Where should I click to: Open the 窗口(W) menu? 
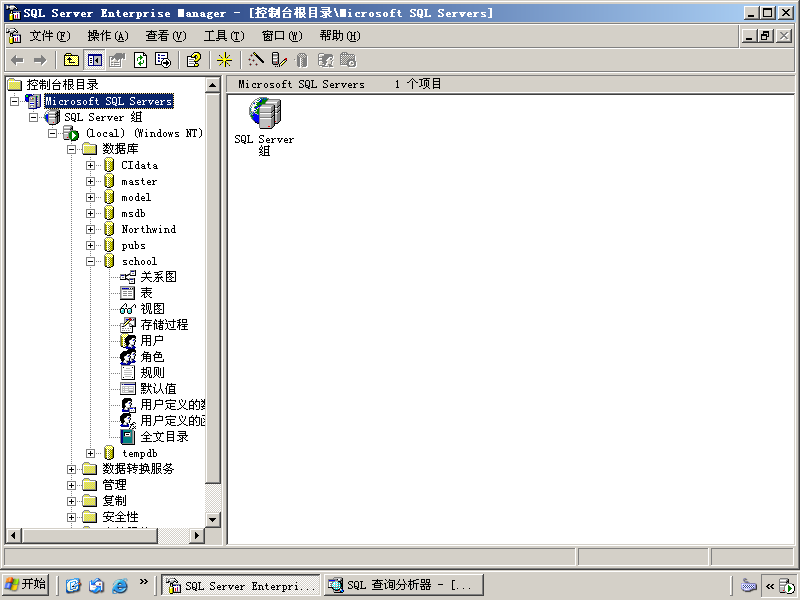coord(282,36)
